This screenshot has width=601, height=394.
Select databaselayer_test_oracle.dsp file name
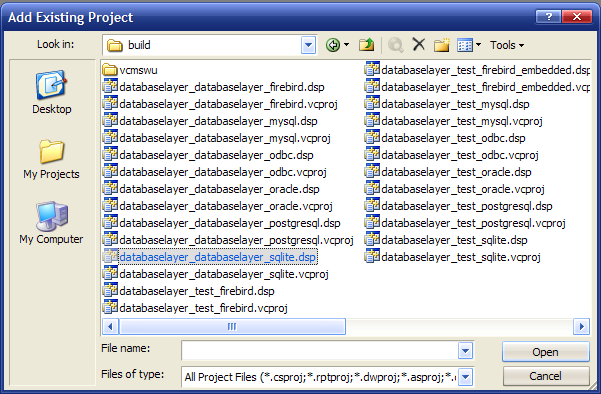pos(456,172)
